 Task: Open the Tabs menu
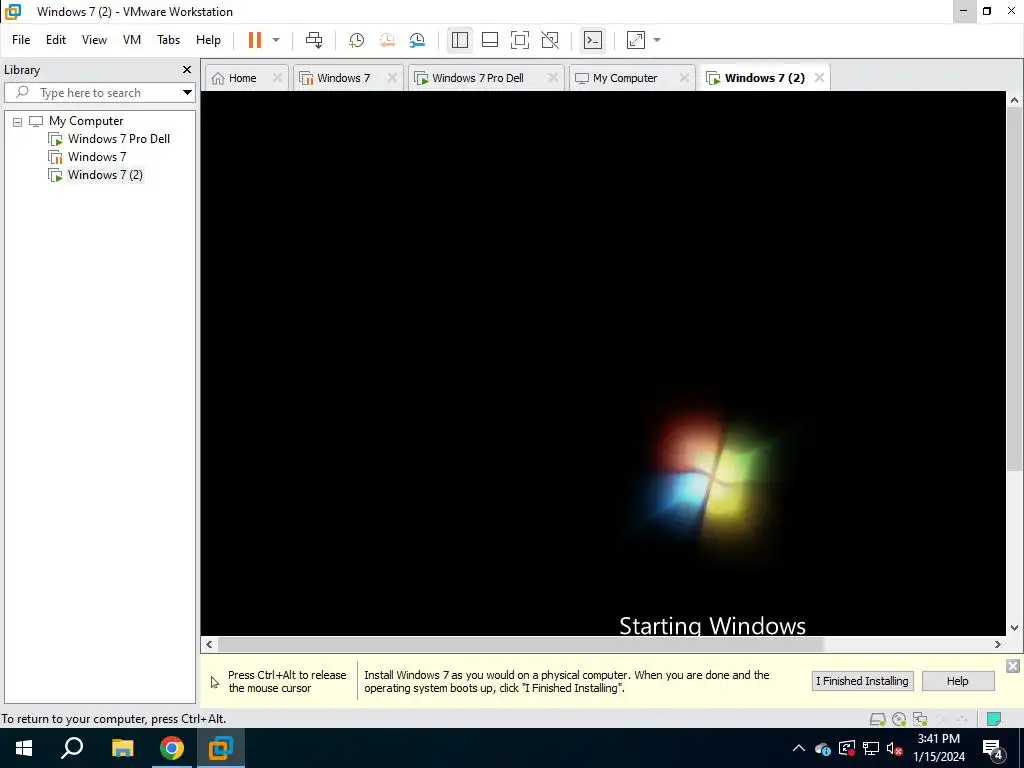pyautogui.click(x=168, y=40)
